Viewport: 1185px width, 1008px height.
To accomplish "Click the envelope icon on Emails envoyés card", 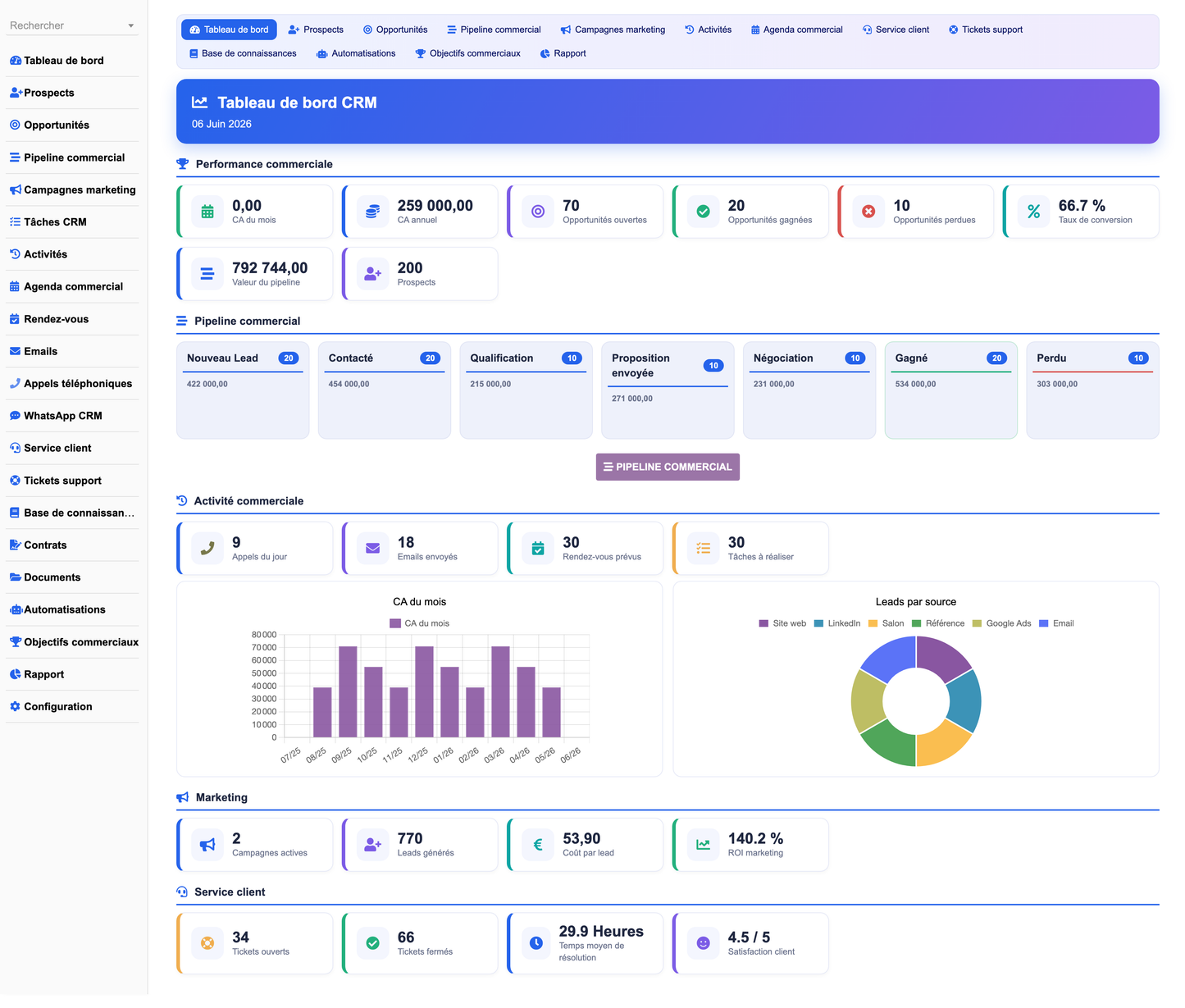I will pos(372,549).
